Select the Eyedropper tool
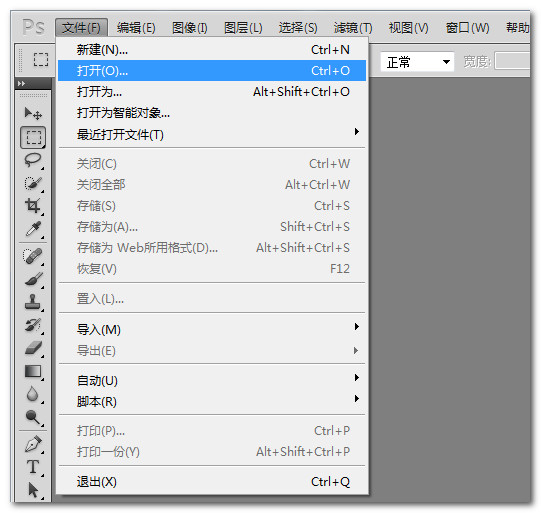Screen dimensions: 541x513 tap(33, 229)
